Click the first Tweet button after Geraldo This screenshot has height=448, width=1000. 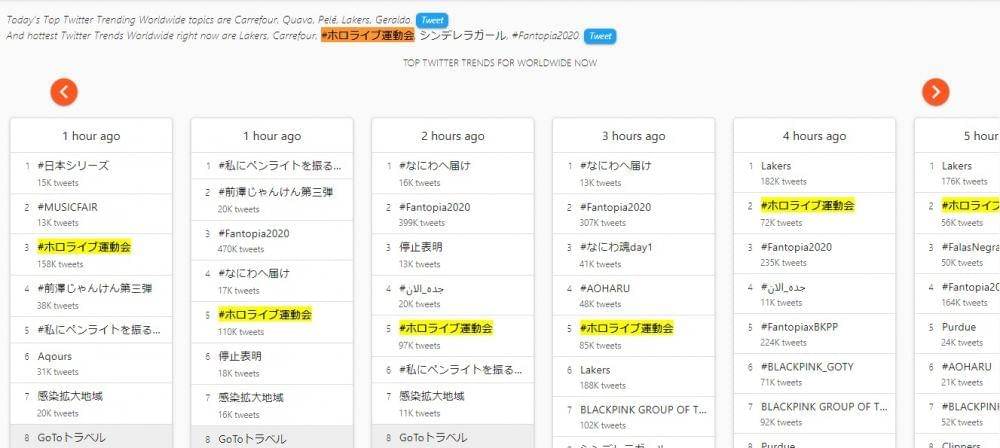point(432,20)
